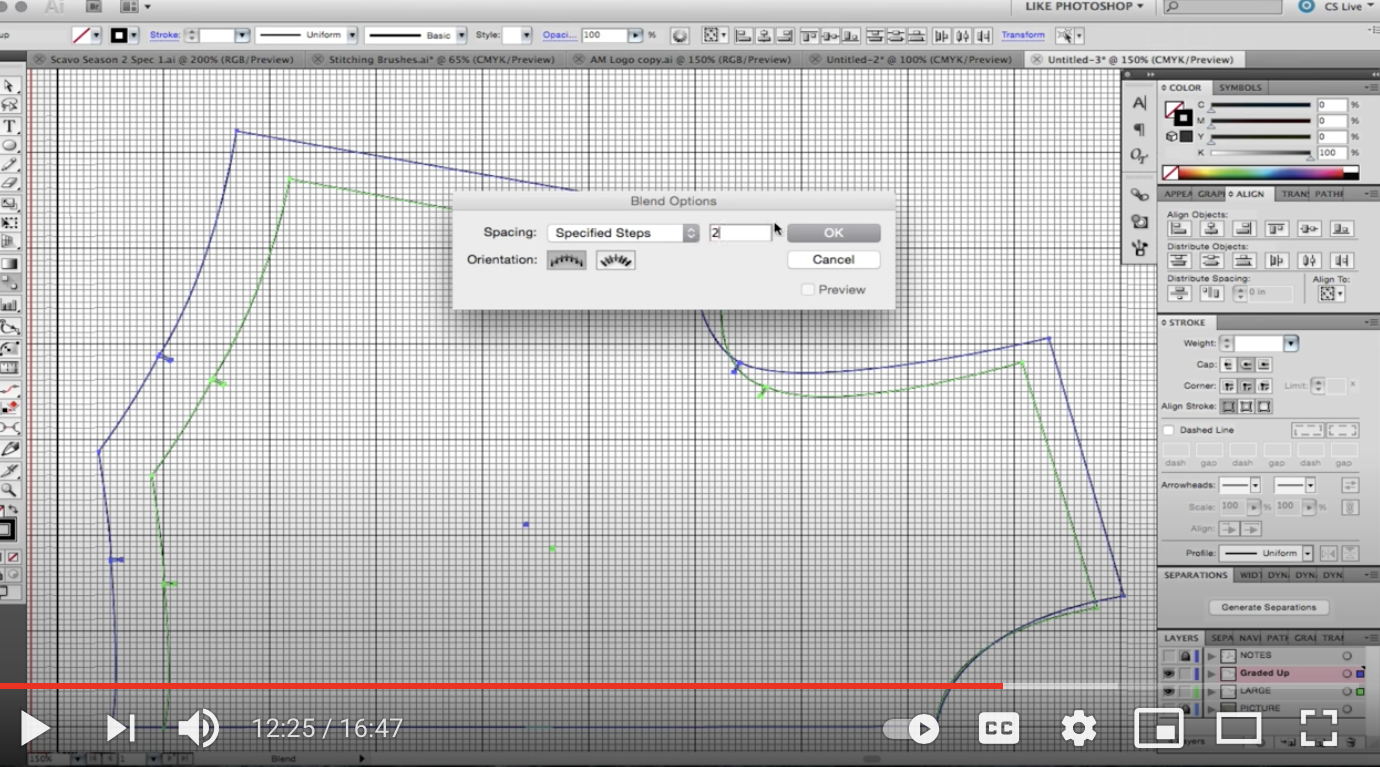1380x767 pixels.
Task: Select the Ellipse shape tool
Action: coord(10,145)
